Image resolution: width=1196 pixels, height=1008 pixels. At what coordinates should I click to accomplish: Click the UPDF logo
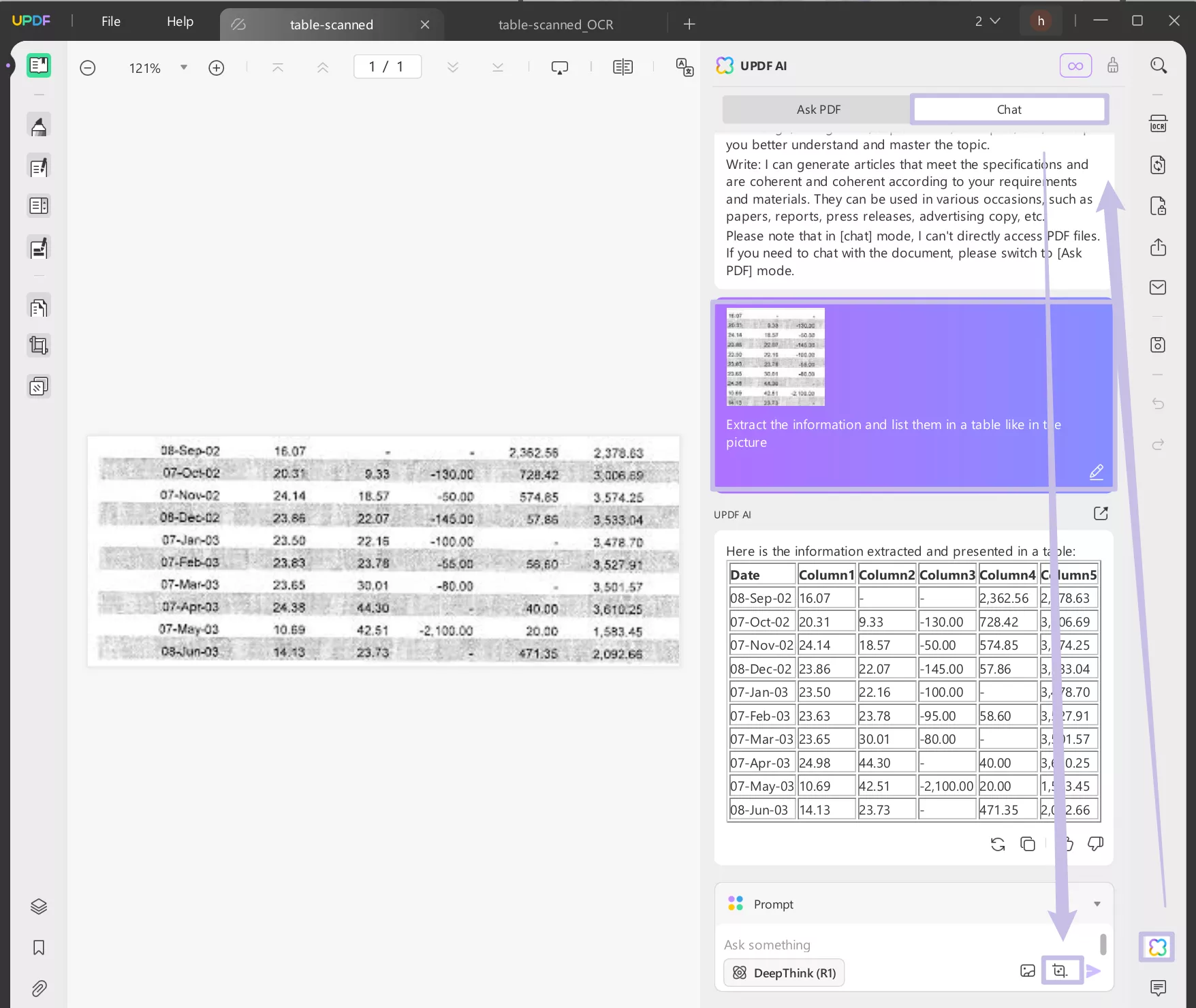[31, 20]
